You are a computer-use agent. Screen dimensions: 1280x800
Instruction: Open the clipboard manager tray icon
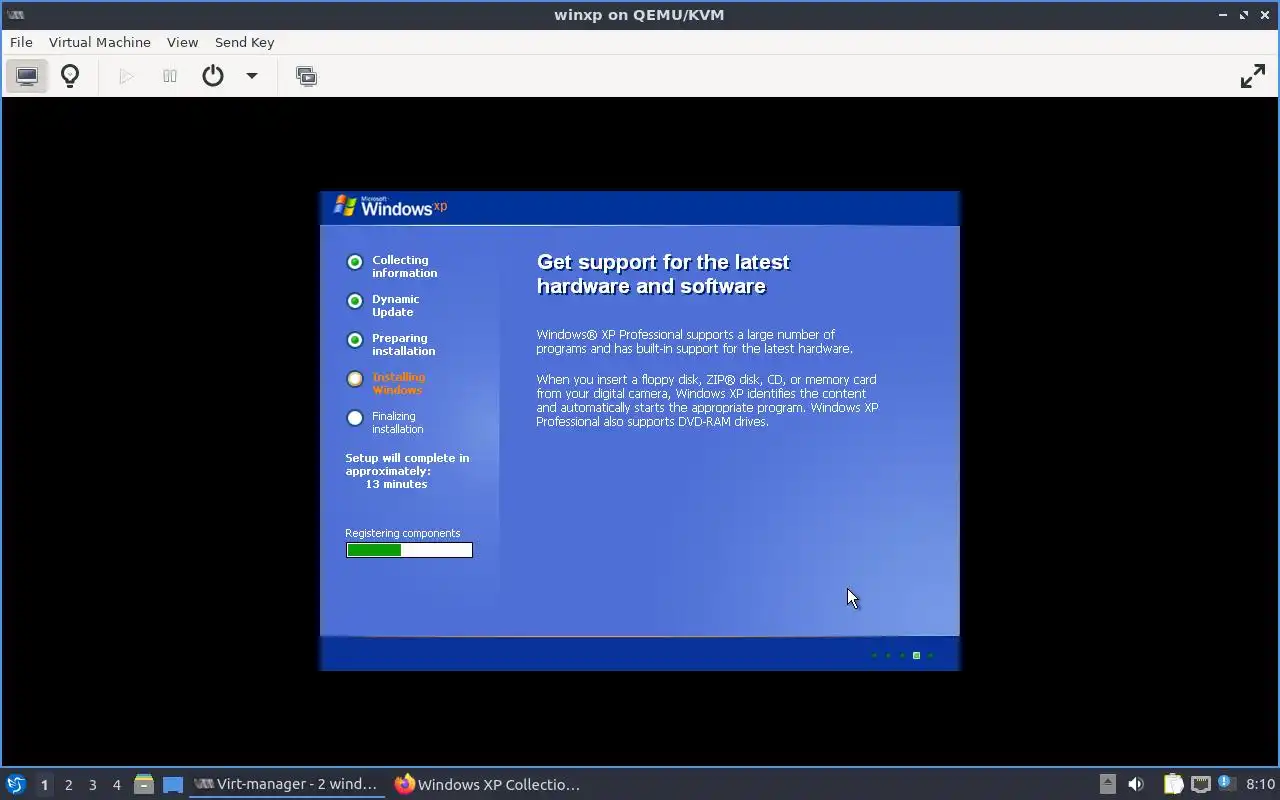[x=1173, y=784]
